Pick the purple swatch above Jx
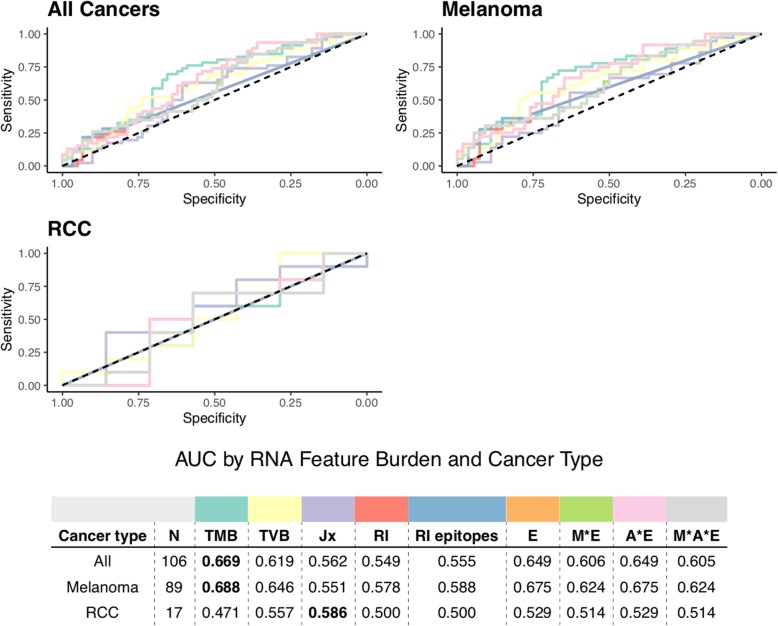 [x=326, y=508]
